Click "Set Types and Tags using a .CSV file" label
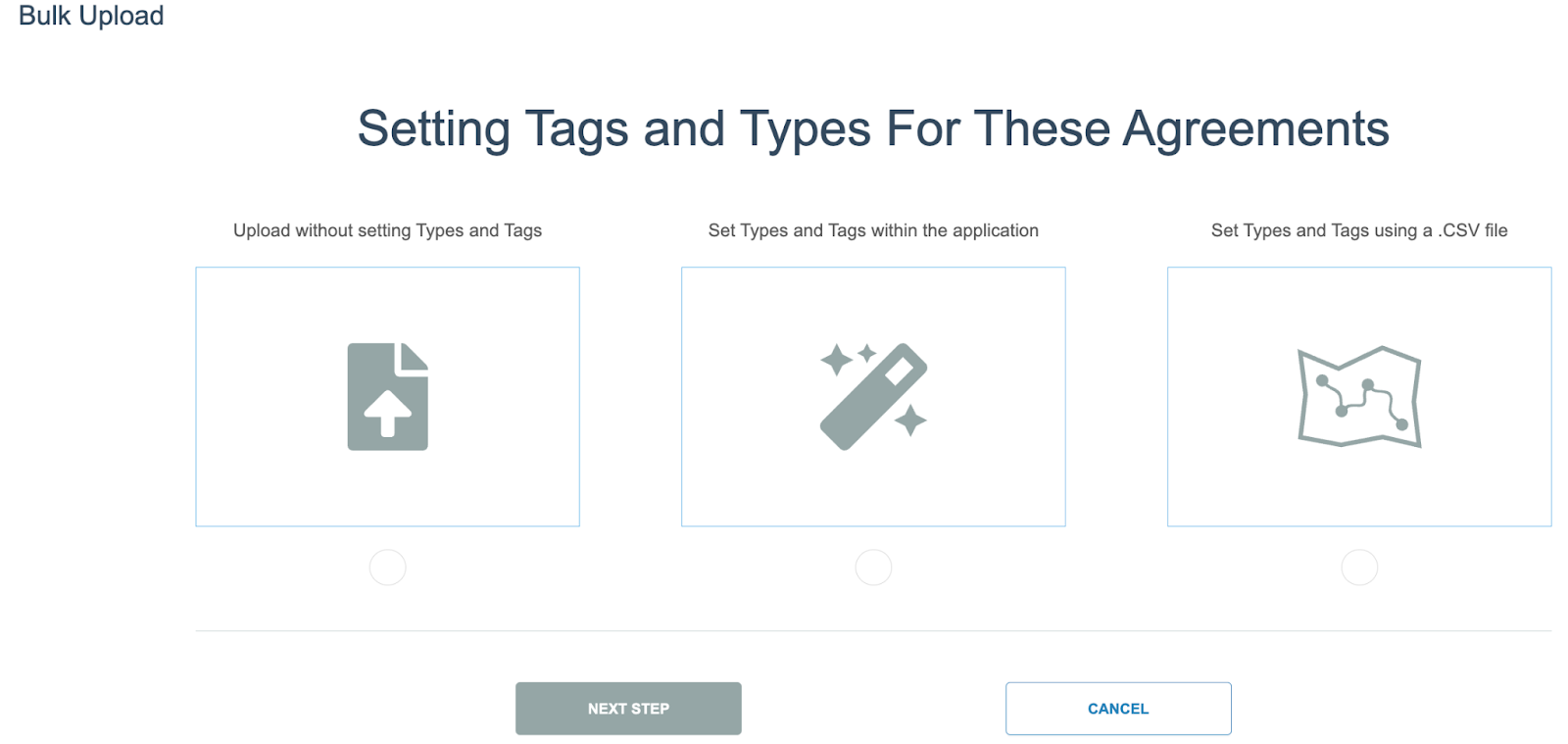This screenshot has width=1568, height=744. (1359, 230)
